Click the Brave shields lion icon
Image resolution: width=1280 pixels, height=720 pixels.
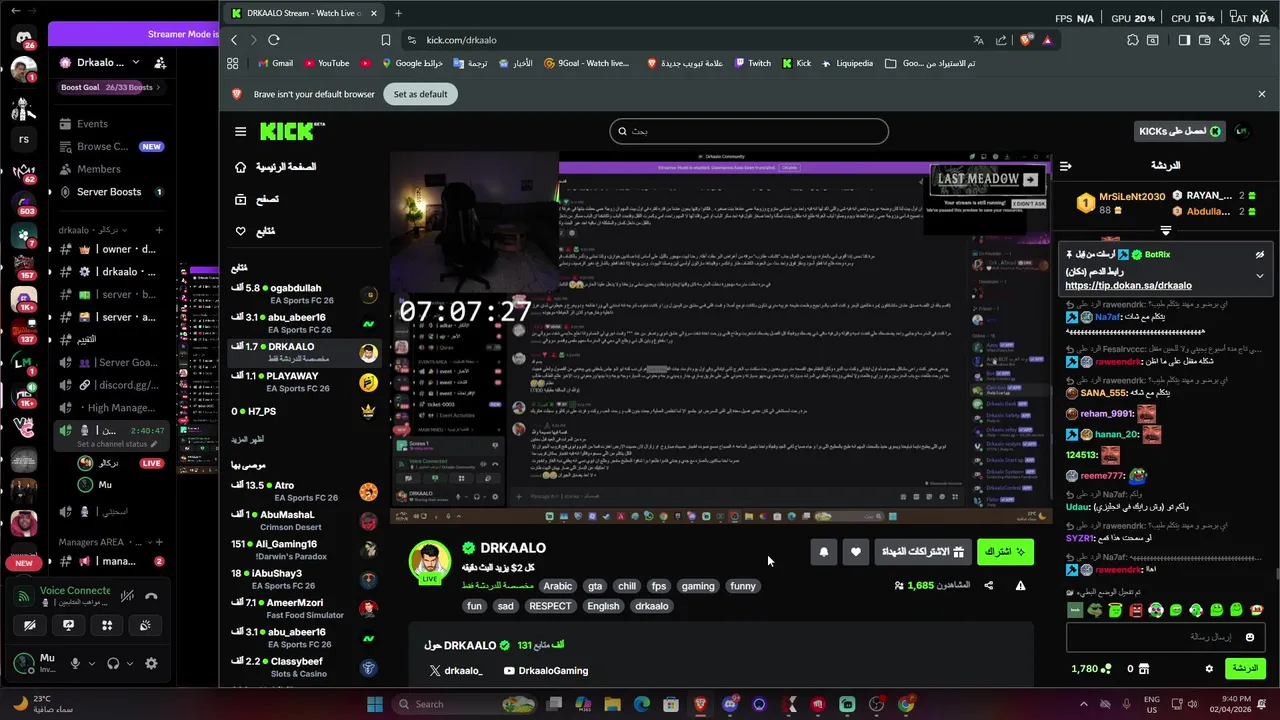(1025, 40)
